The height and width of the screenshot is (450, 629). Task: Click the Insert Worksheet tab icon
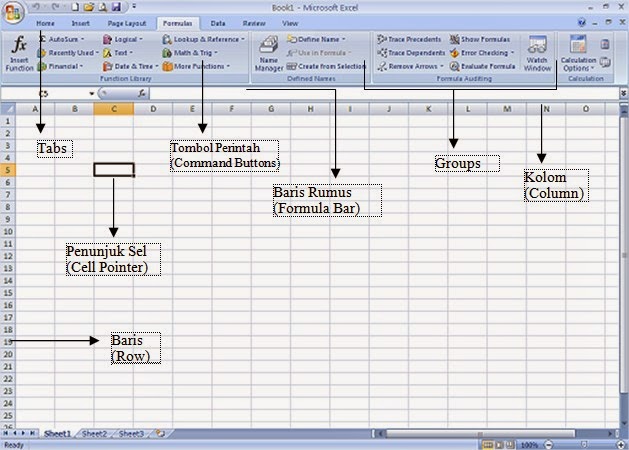pos(161,433)
